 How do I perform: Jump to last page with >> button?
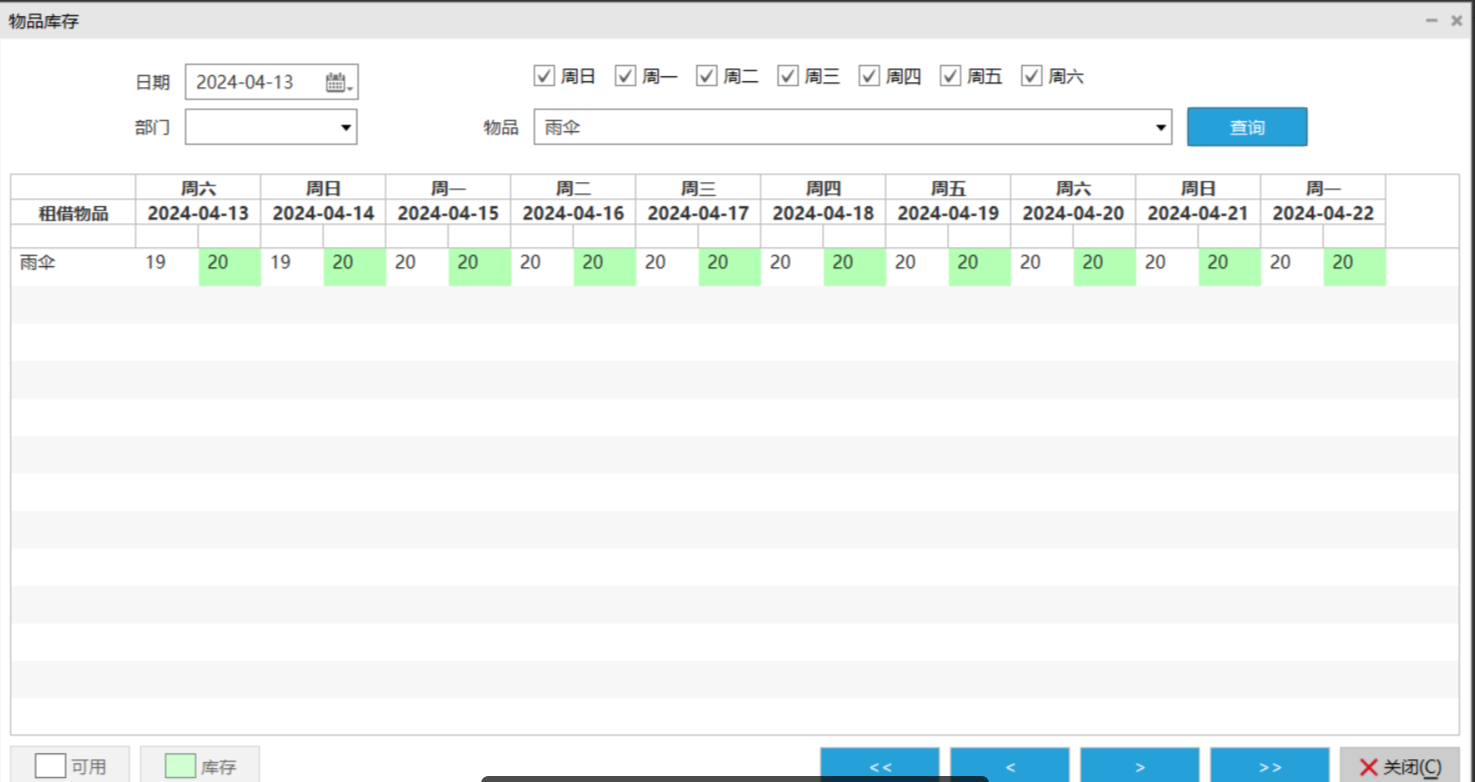coord(1269,766)
